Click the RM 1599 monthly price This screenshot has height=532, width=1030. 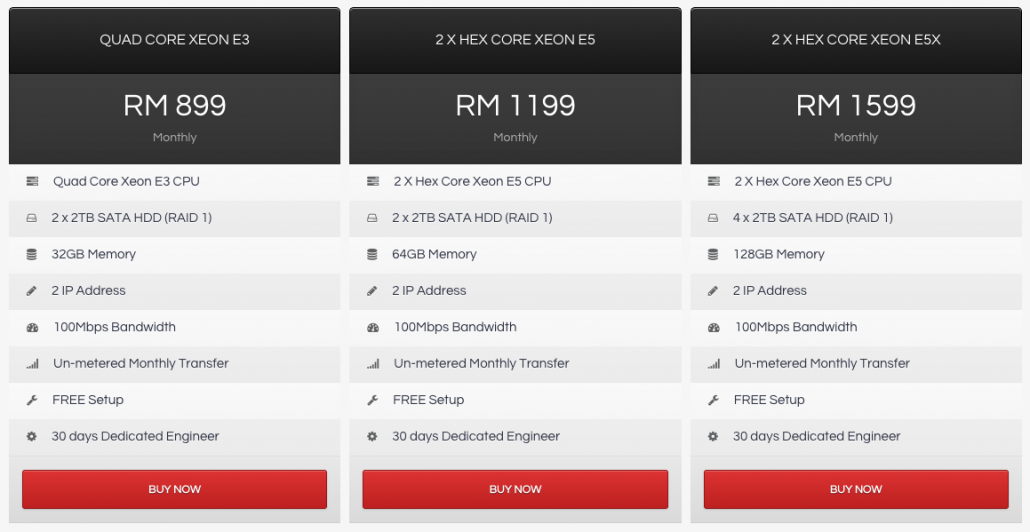click(855, 105)
